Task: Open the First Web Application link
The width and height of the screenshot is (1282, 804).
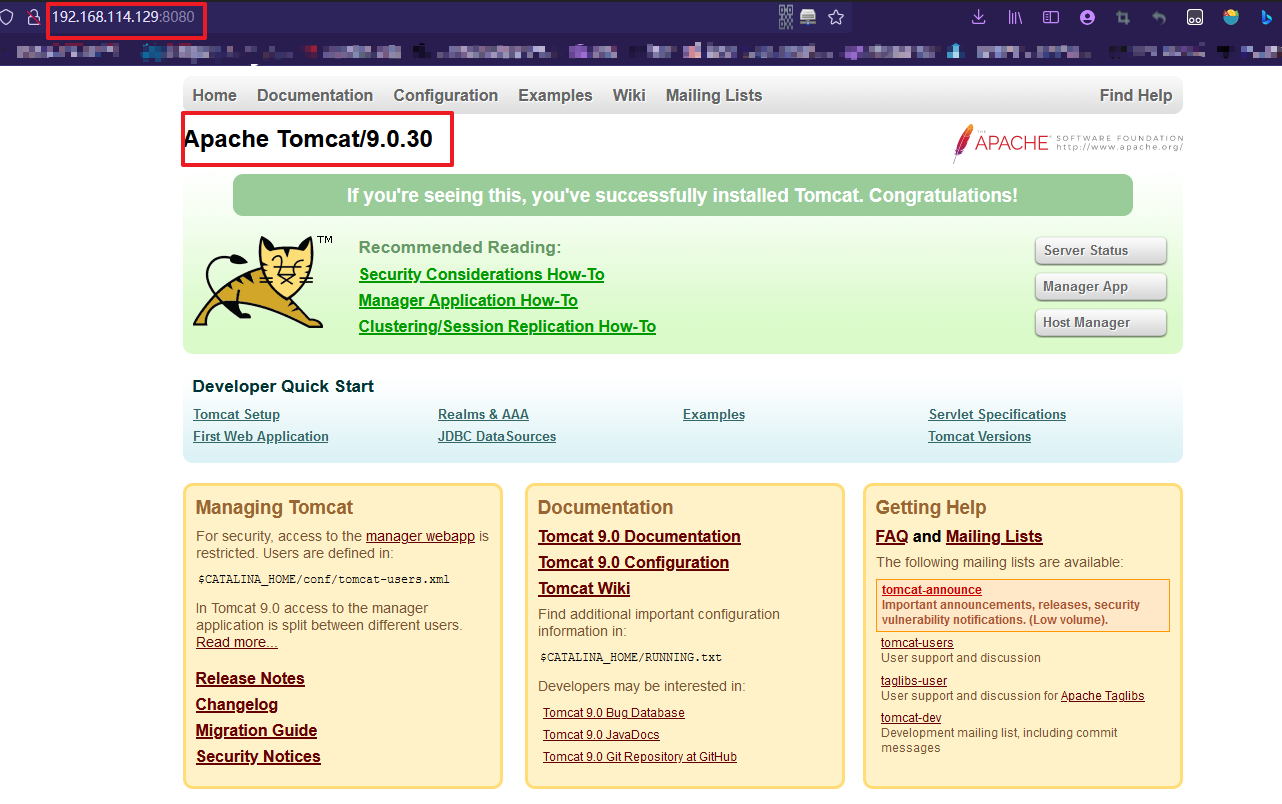Action: click(x=261, y=436)
